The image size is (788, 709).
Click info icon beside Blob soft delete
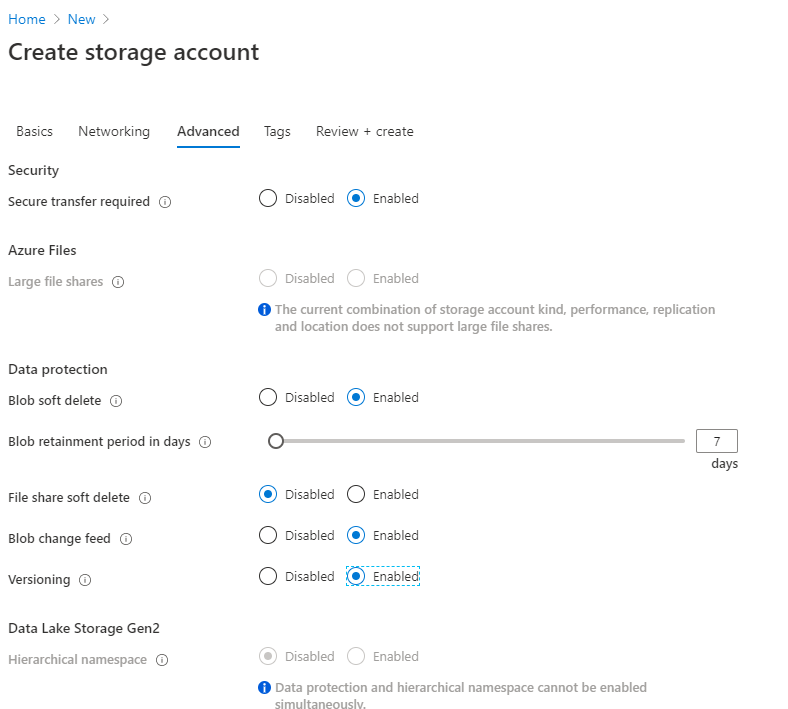pyautogui.click(x=116, y=401)
